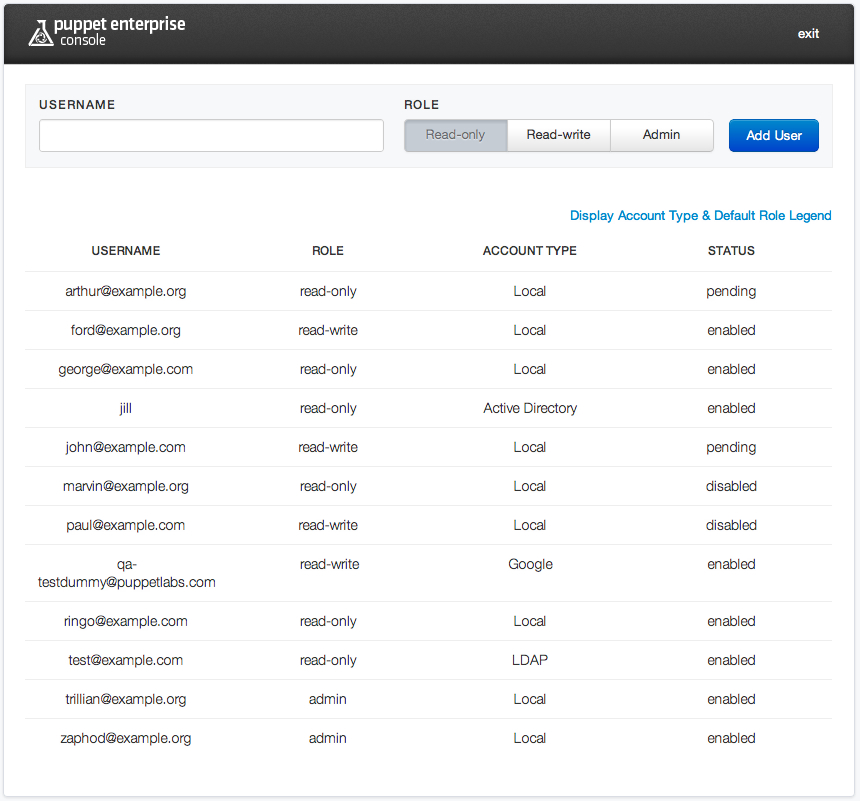Select the Read-only role option
This screenshot has height=801, width=860.
point(455,135)
